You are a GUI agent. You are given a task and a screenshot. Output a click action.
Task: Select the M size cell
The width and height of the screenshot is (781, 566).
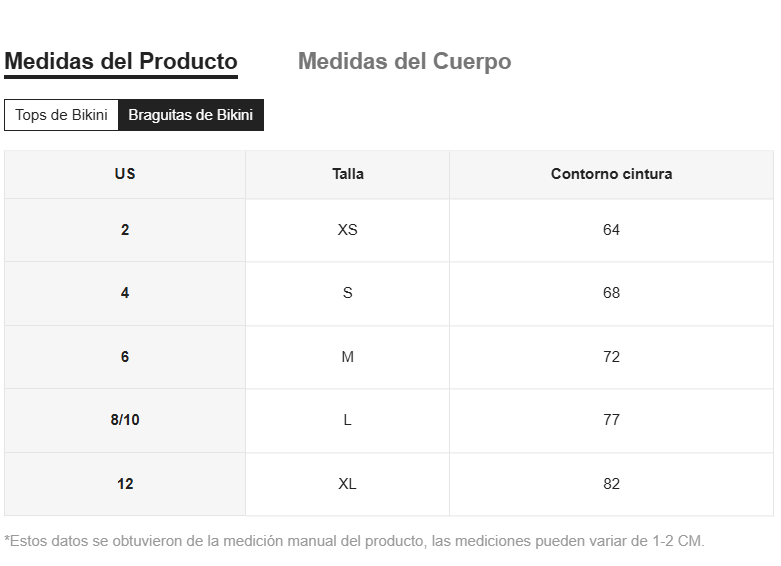[347, 357]
